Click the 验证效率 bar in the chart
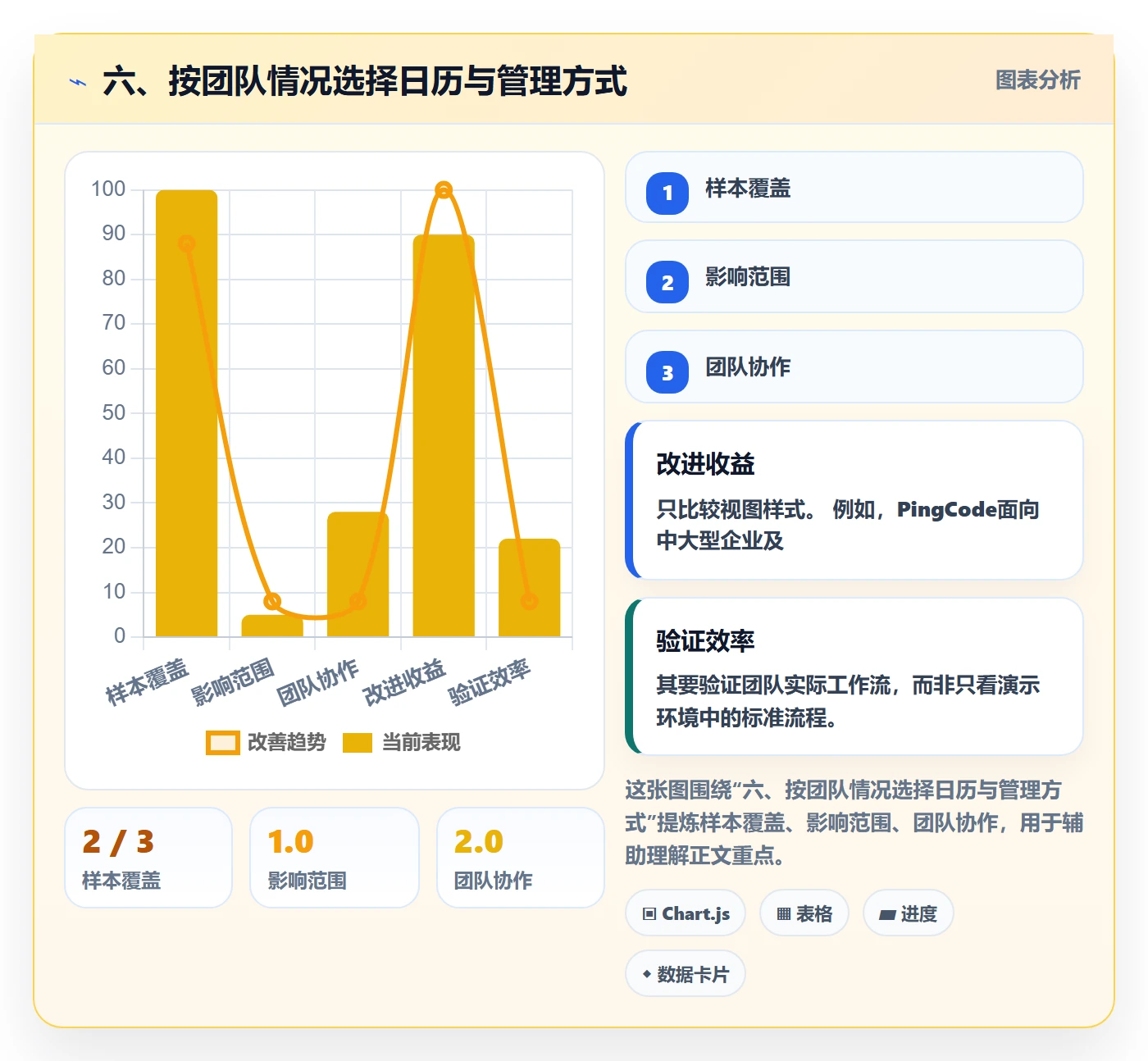The width and height of the screenshot is (1148, 1061). click(530, 588)
